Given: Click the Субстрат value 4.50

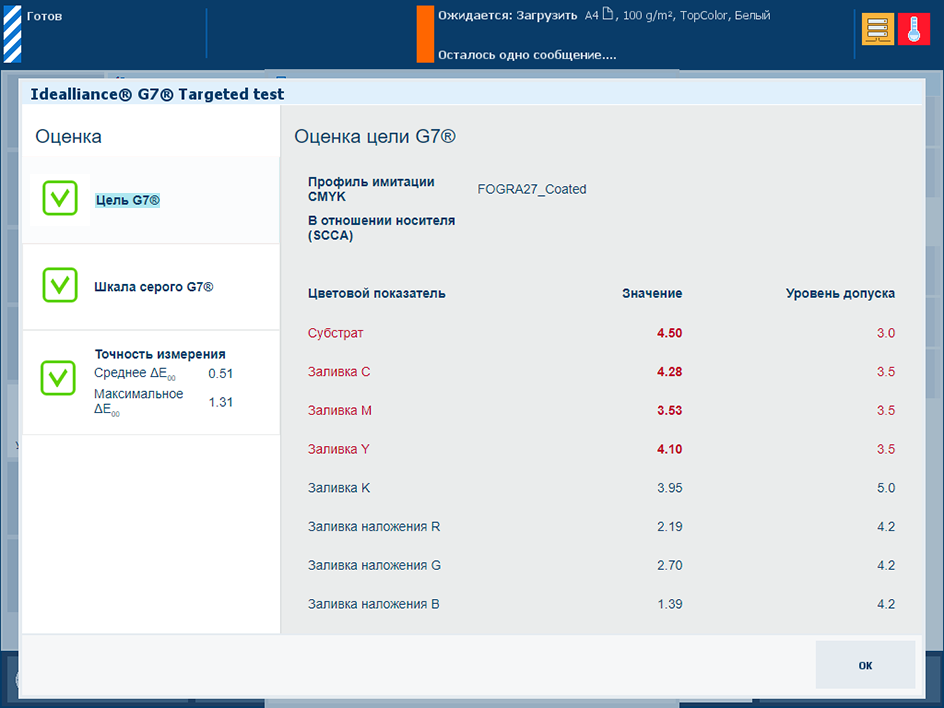Looking at the screenshot, I should (x=669, y=333).
